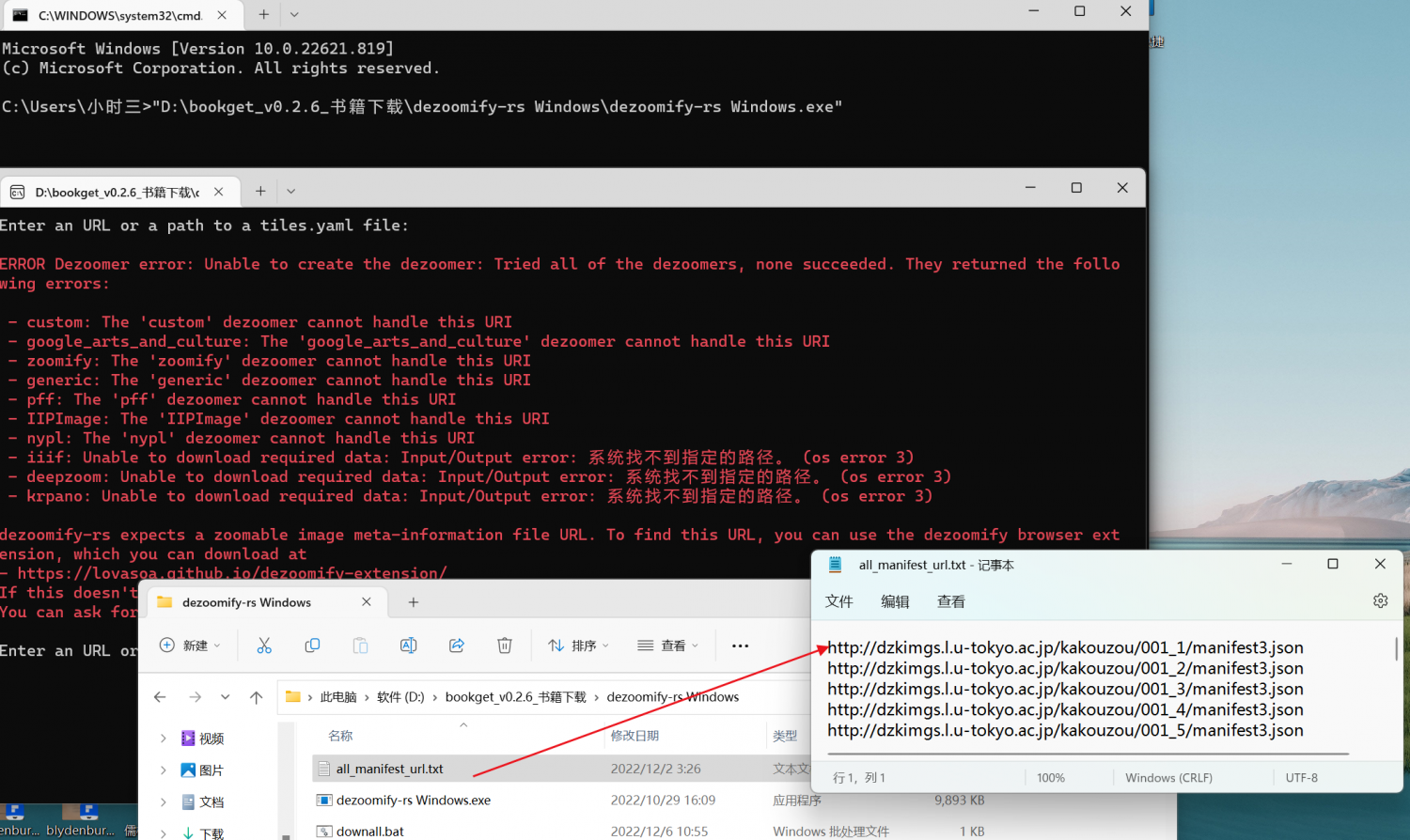Screen dimensions: 1410x840
Task: Add new tab in bookget terminal window
Action: pos(260,192)
